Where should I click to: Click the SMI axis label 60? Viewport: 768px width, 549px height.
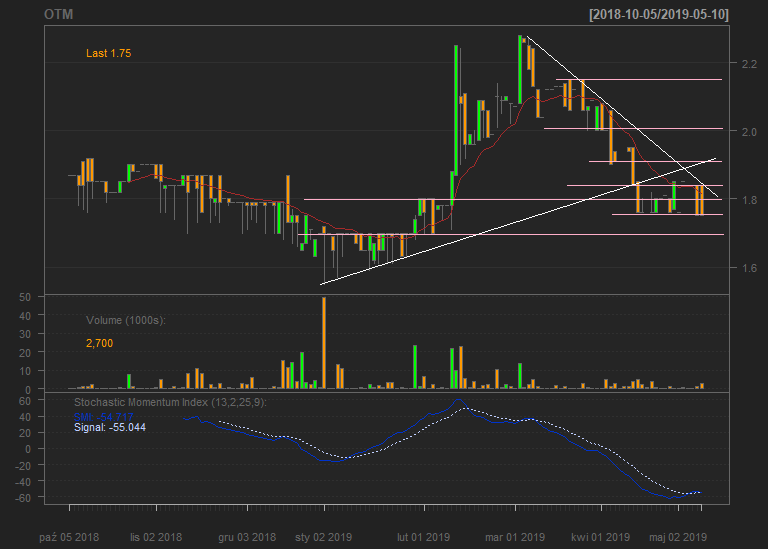pyautogui.click(x=24, y=401)
